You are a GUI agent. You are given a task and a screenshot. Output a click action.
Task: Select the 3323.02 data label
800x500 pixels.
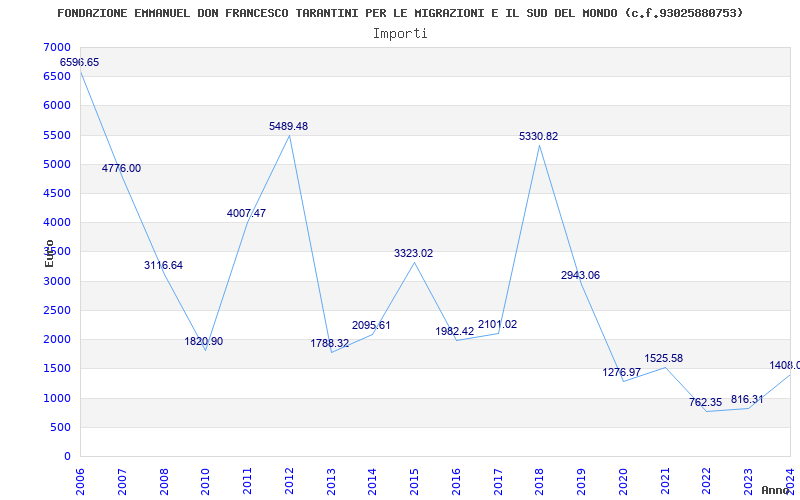413,253
